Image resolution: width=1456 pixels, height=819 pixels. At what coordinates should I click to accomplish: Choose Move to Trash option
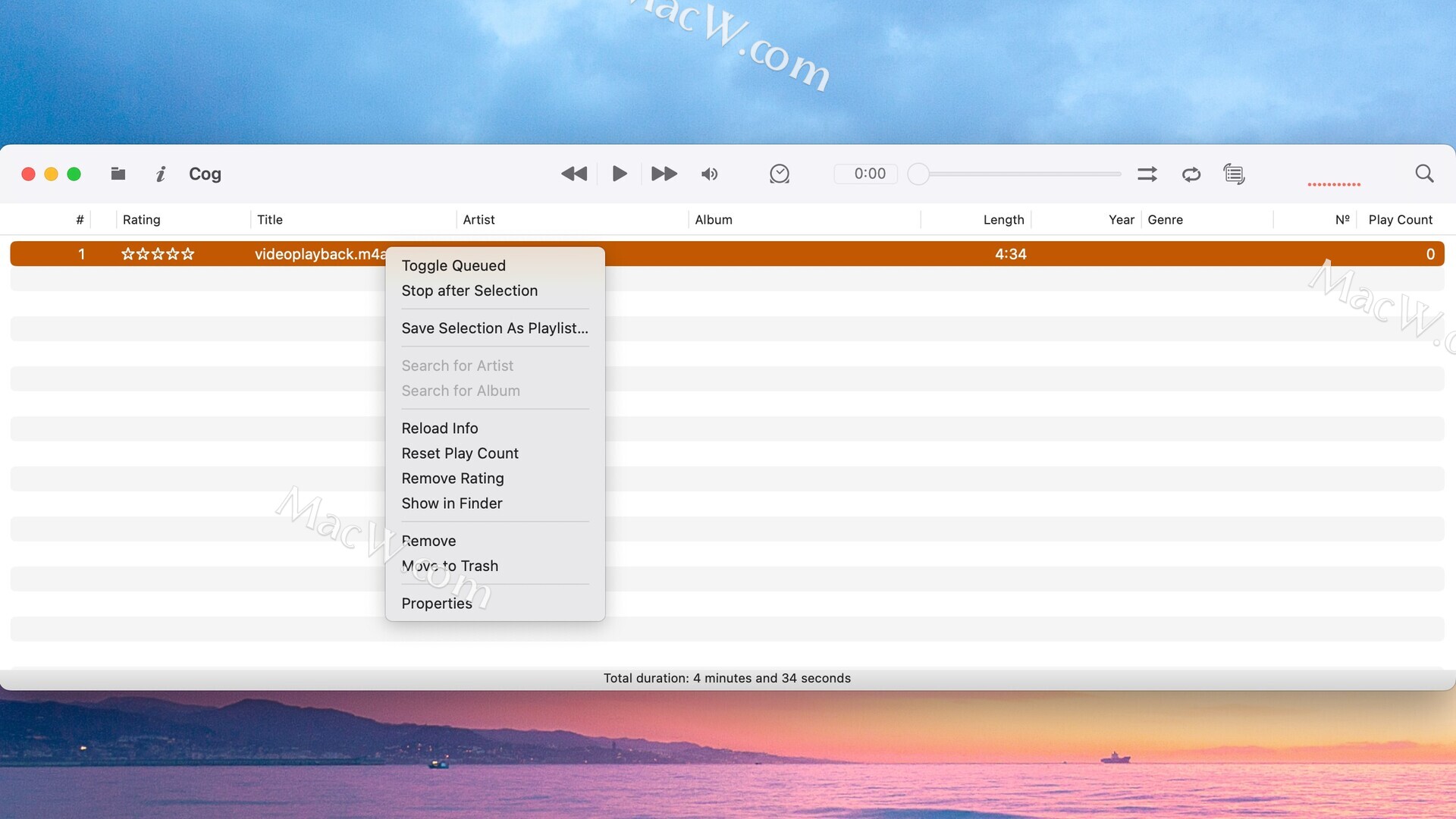click(450, 566)
